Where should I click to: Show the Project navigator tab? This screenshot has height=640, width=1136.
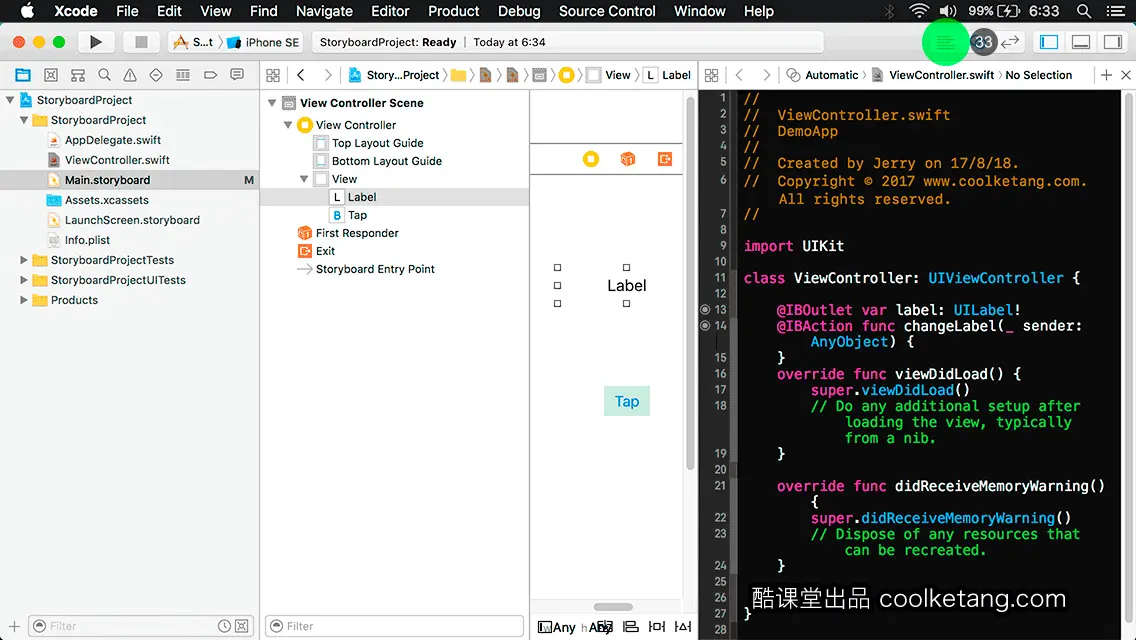[23, 75]
